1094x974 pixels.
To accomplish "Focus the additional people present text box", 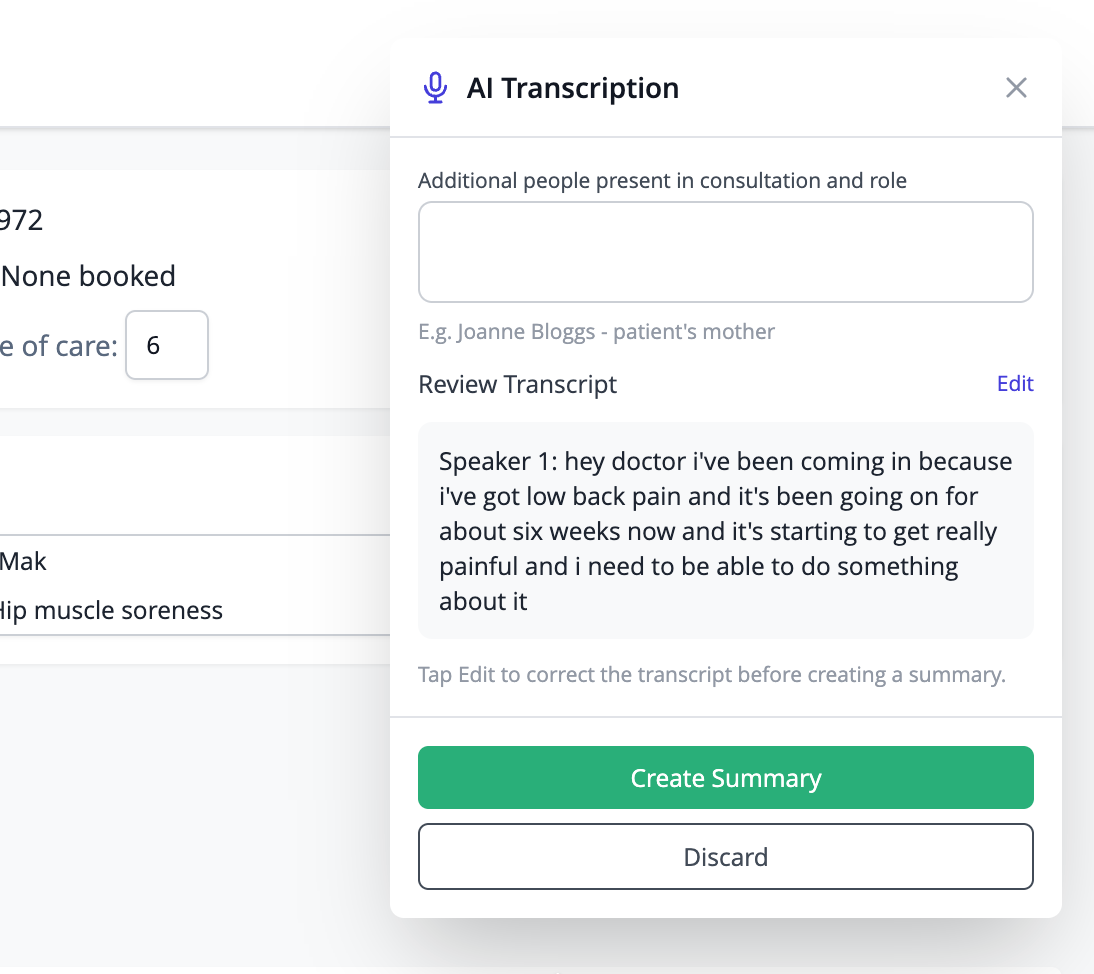I will click(x=726, y=252).
